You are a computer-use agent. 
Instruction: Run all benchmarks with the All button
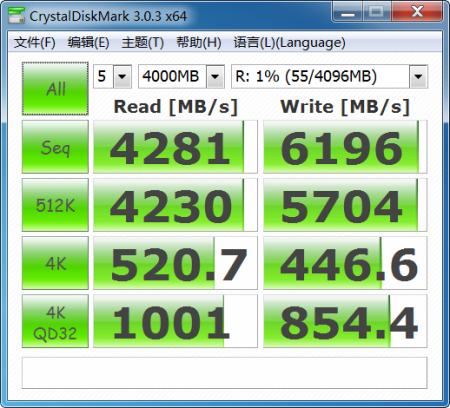click(55, 89)
